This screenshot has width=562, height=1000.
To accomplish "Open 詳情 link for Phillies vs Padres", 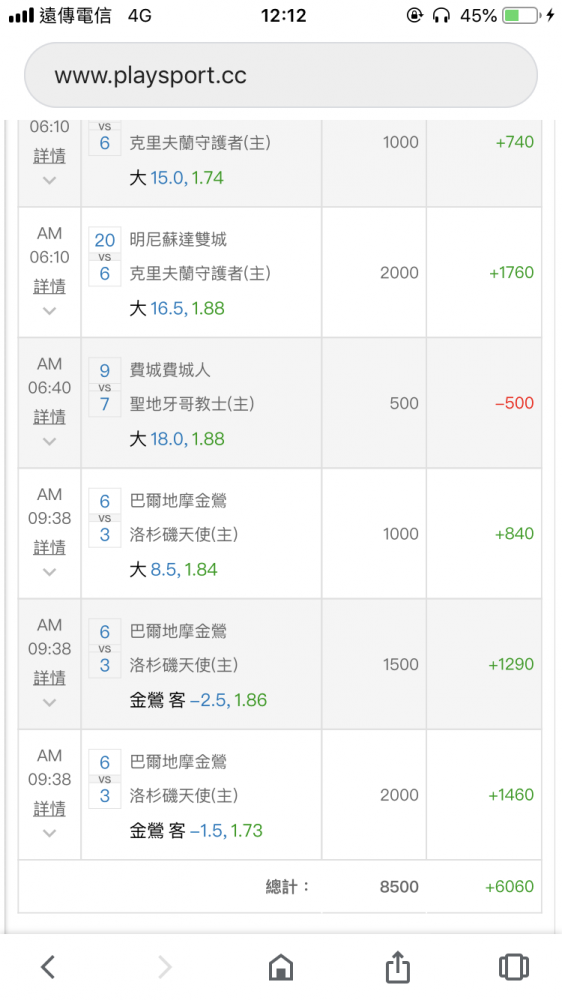I will 49,417.
